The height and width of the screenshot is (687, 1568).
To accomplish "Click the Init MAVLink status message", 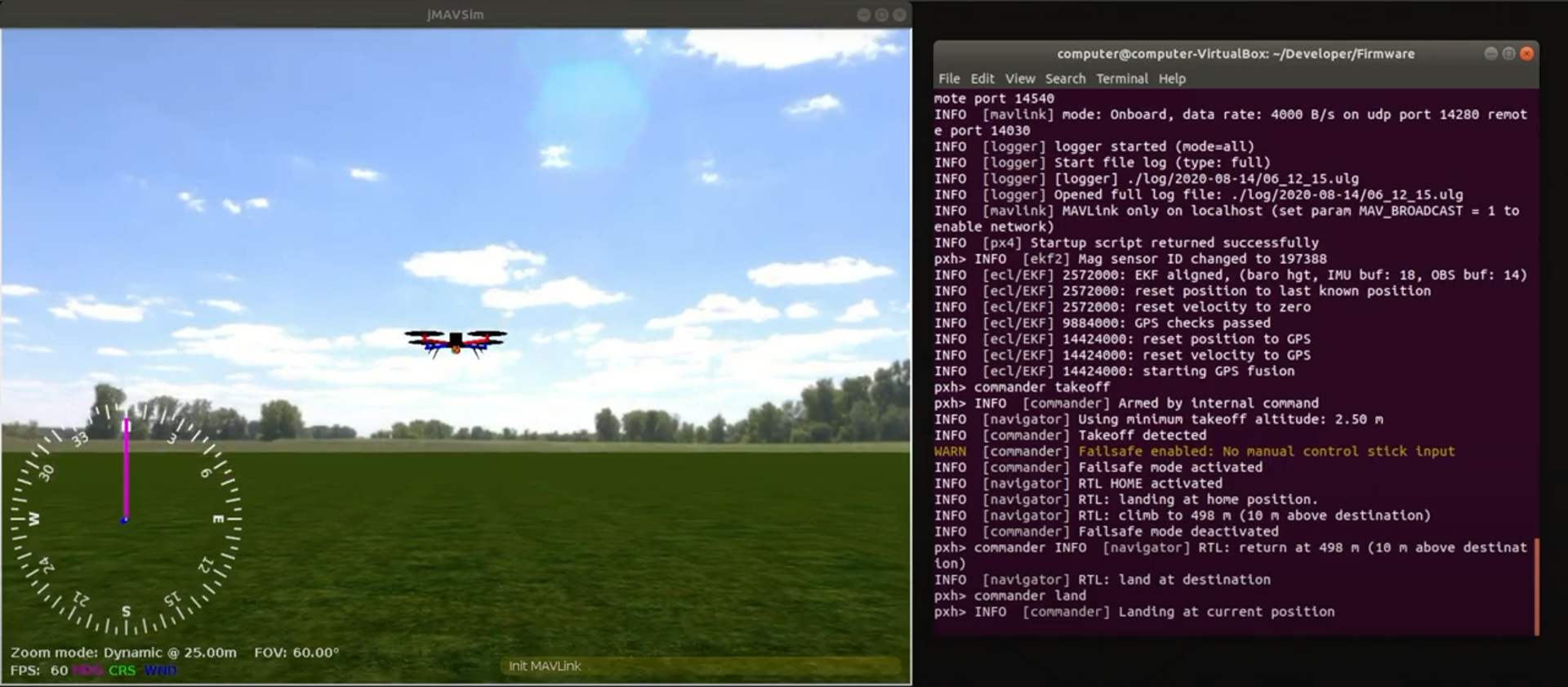I will [x=545, y=667].
